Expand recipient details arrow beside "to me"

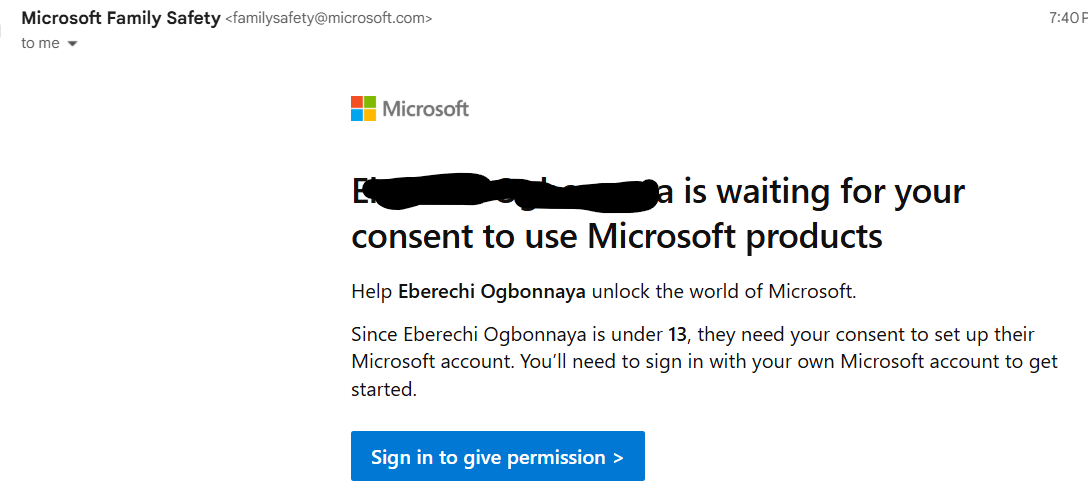pos(73,44)
